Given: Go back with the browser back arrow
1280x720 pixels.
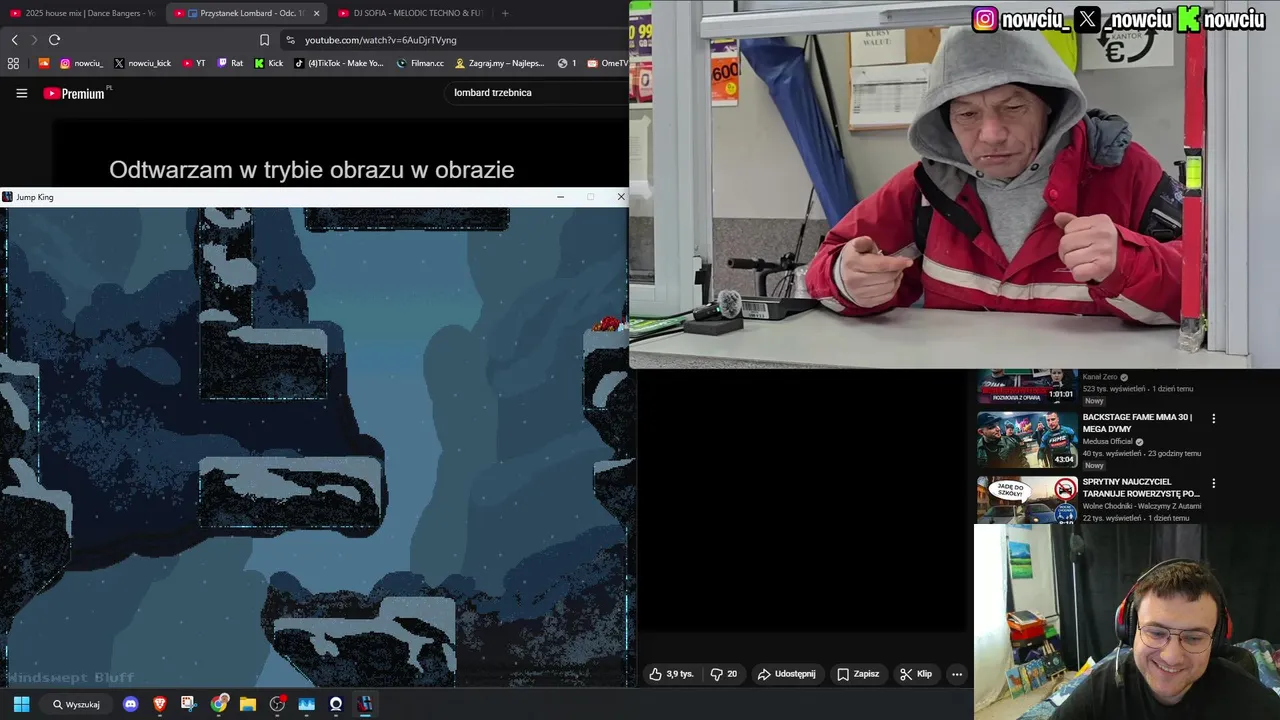Looking at the screenshot, I should tap(14, 40).
